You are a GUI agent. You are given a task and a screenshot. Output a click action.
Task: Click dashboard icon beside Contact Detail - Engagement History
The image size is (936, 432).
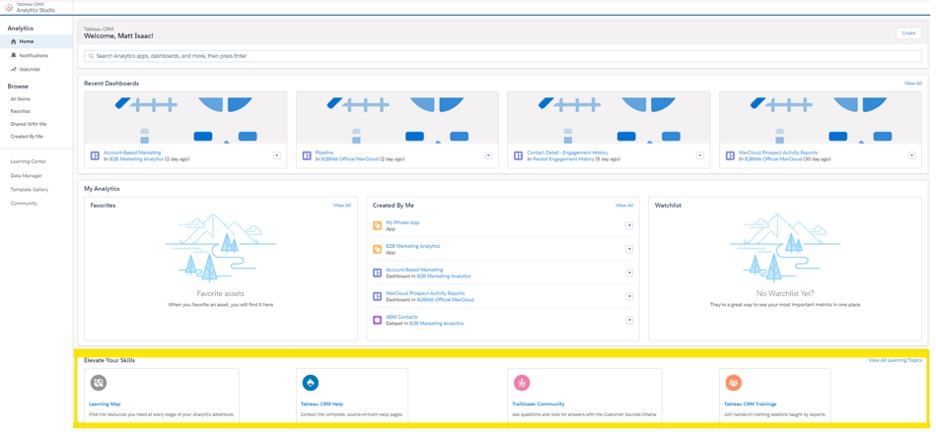518,156
